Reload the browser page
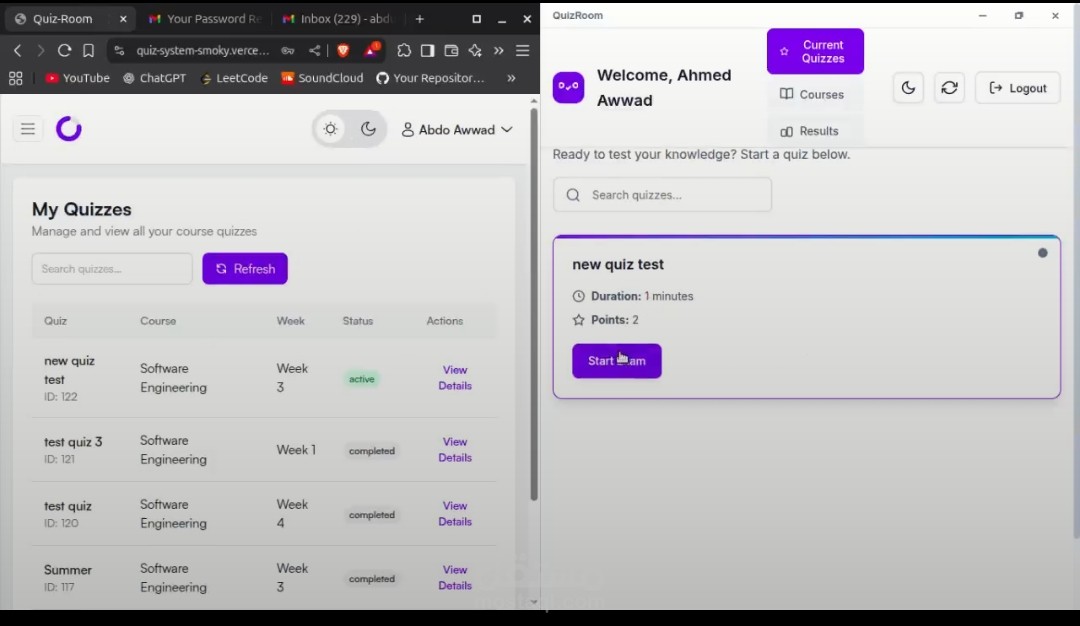 64,50
